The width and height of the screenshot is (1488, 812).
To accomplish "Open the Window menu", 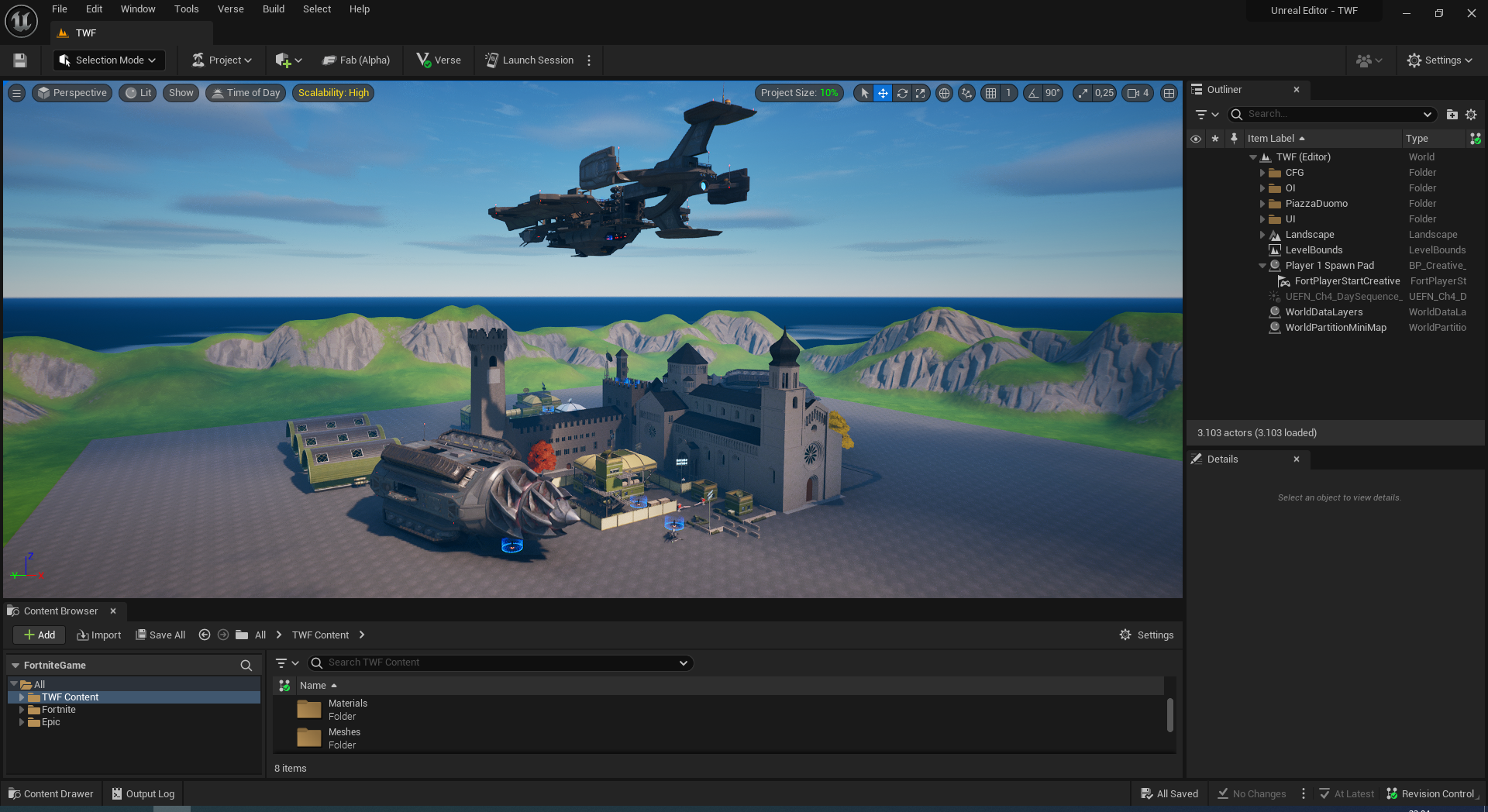I will pos(138,9).
